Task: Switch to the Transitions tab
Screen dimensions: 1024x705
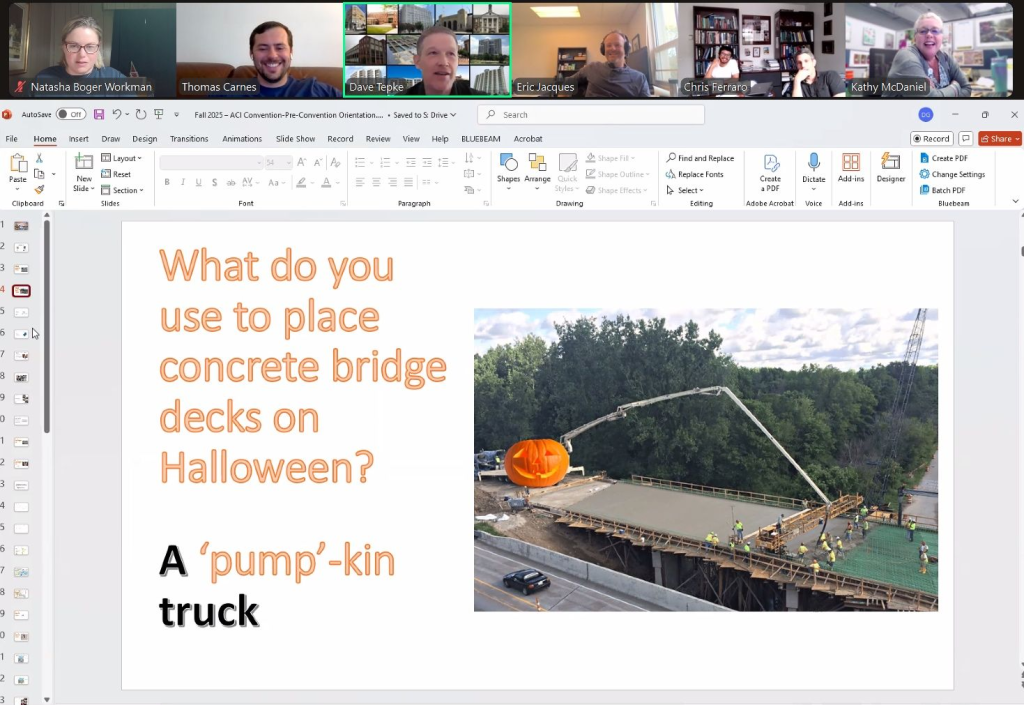Action: pyautogui.click(x=189, y=139)
